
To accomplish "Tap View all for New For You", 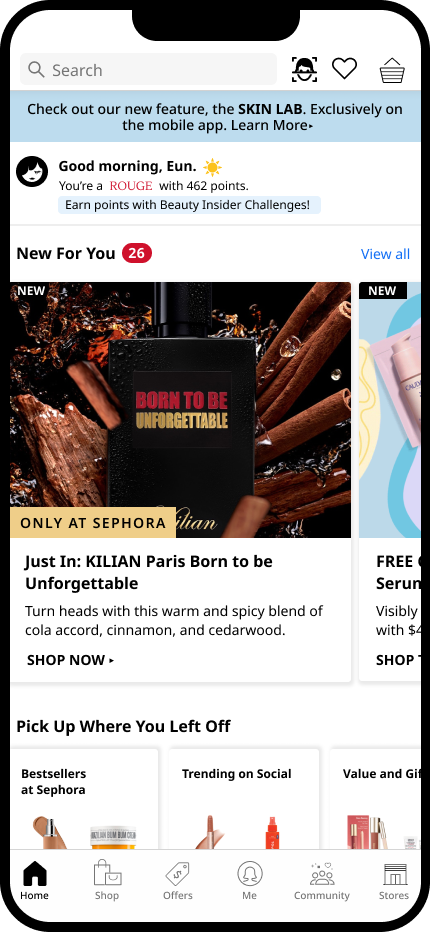I will click(x=385, y=254).
